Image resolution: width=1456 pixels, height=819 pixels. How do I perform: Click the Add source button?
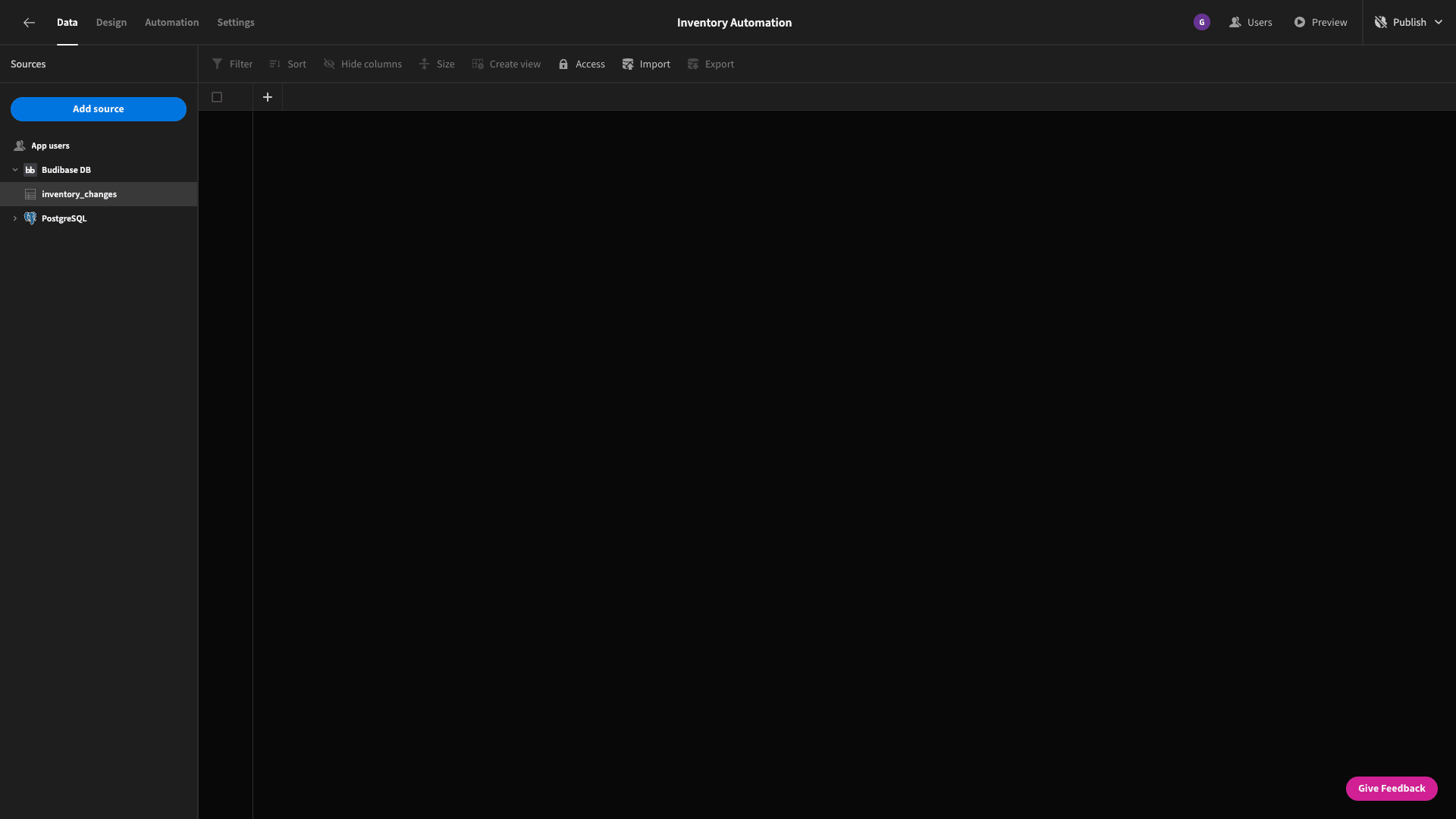tap(99, 109)
